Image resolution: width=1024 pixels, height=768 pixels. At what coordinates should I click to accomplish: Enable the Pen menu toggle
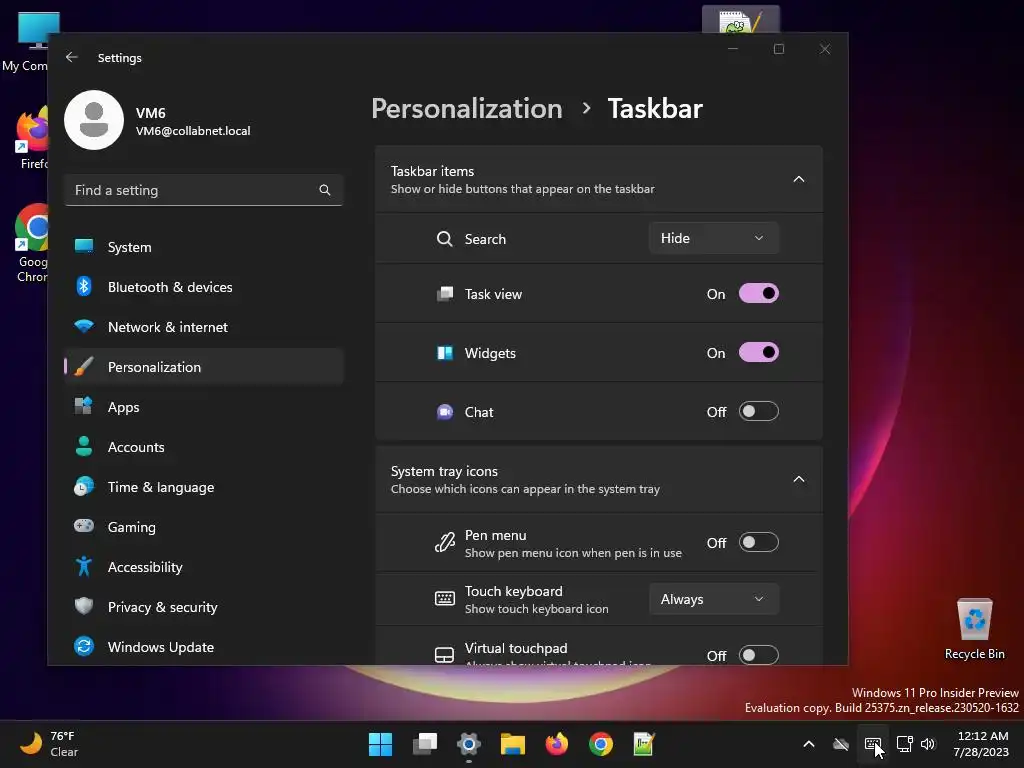pyautogui.click(x=759, y=543)
